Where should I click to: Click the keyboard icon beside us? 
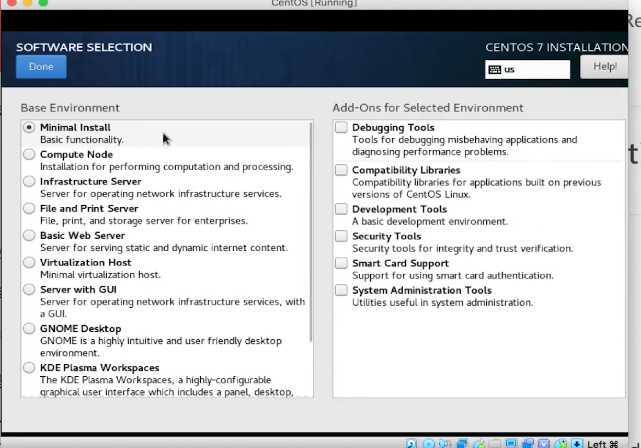click(x=495, y=69)
